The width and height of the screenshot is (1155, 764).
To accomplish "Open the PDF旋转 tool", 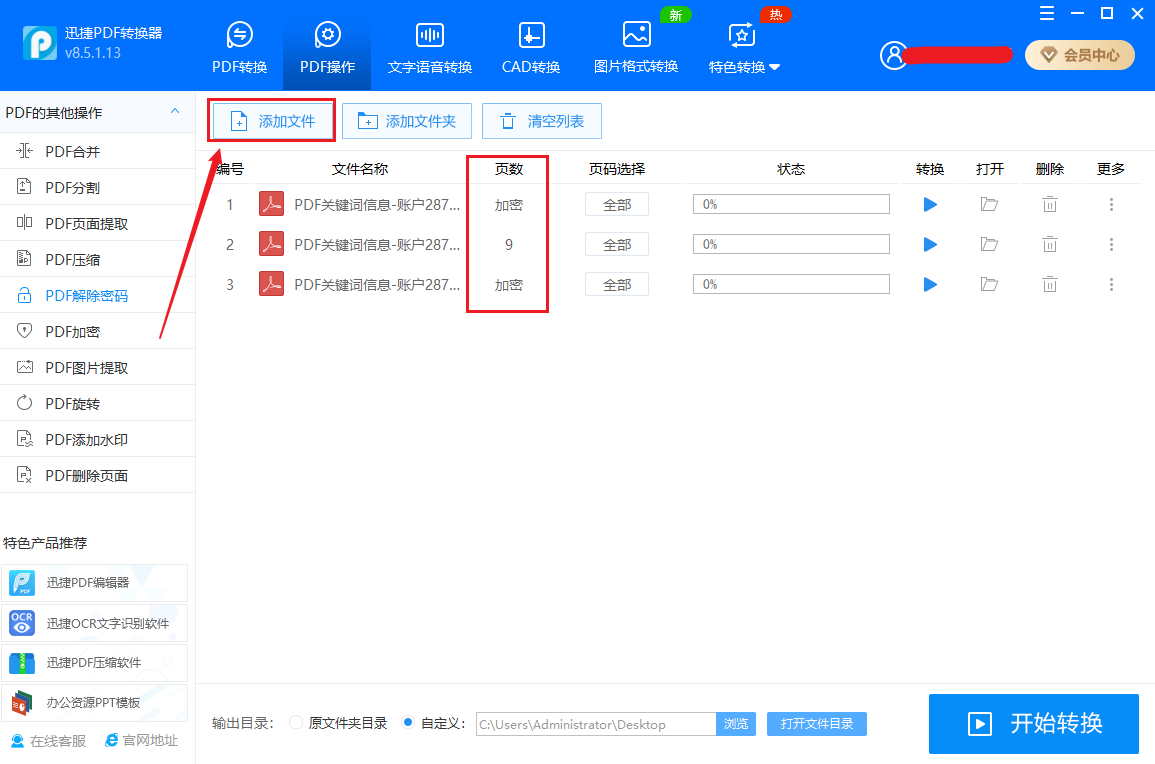I will 60,402.
